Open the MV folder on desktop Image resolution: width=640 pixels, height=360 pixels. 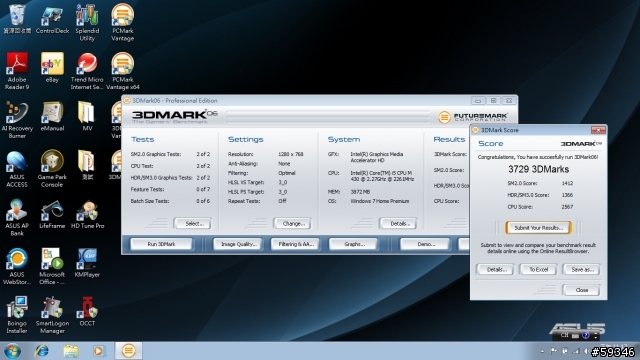87,116
